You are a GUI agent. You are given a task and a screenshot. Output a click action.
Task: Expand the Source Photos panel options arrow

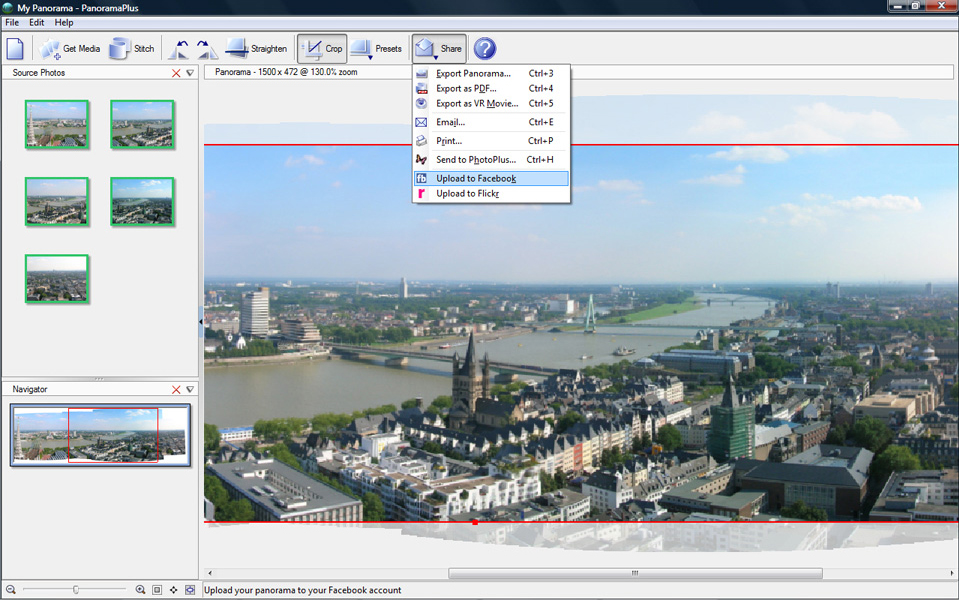[190, 73]
